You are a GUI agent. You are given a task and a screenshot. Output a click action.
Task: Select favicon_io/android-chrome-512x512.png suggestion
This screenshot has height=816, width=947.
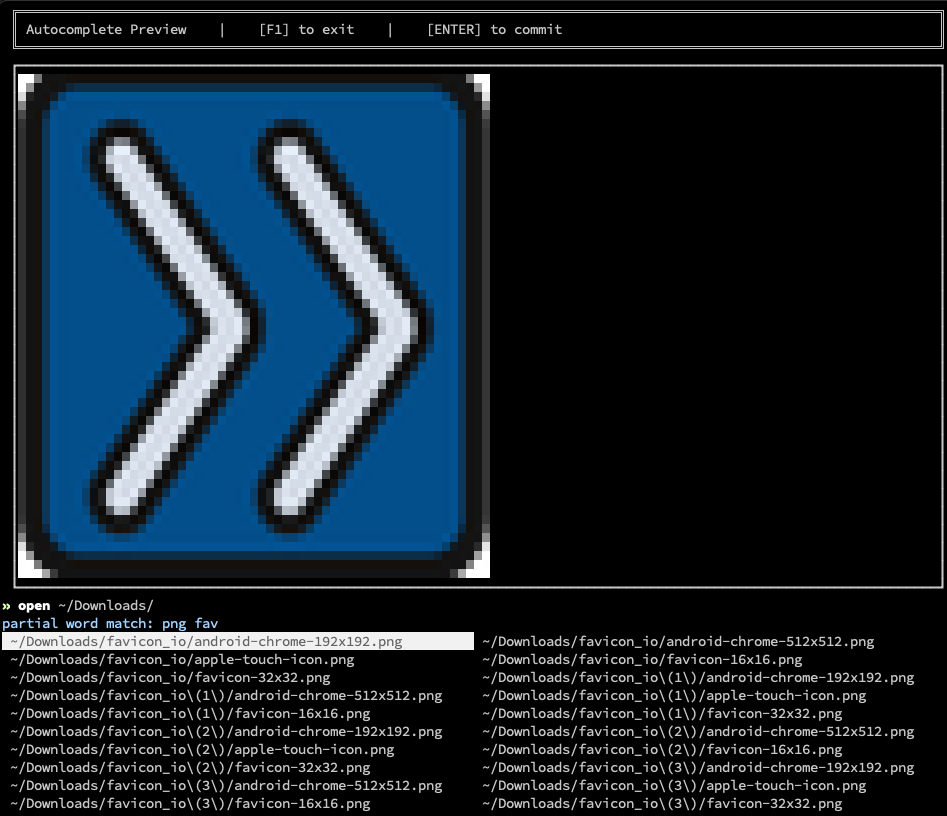678,641
